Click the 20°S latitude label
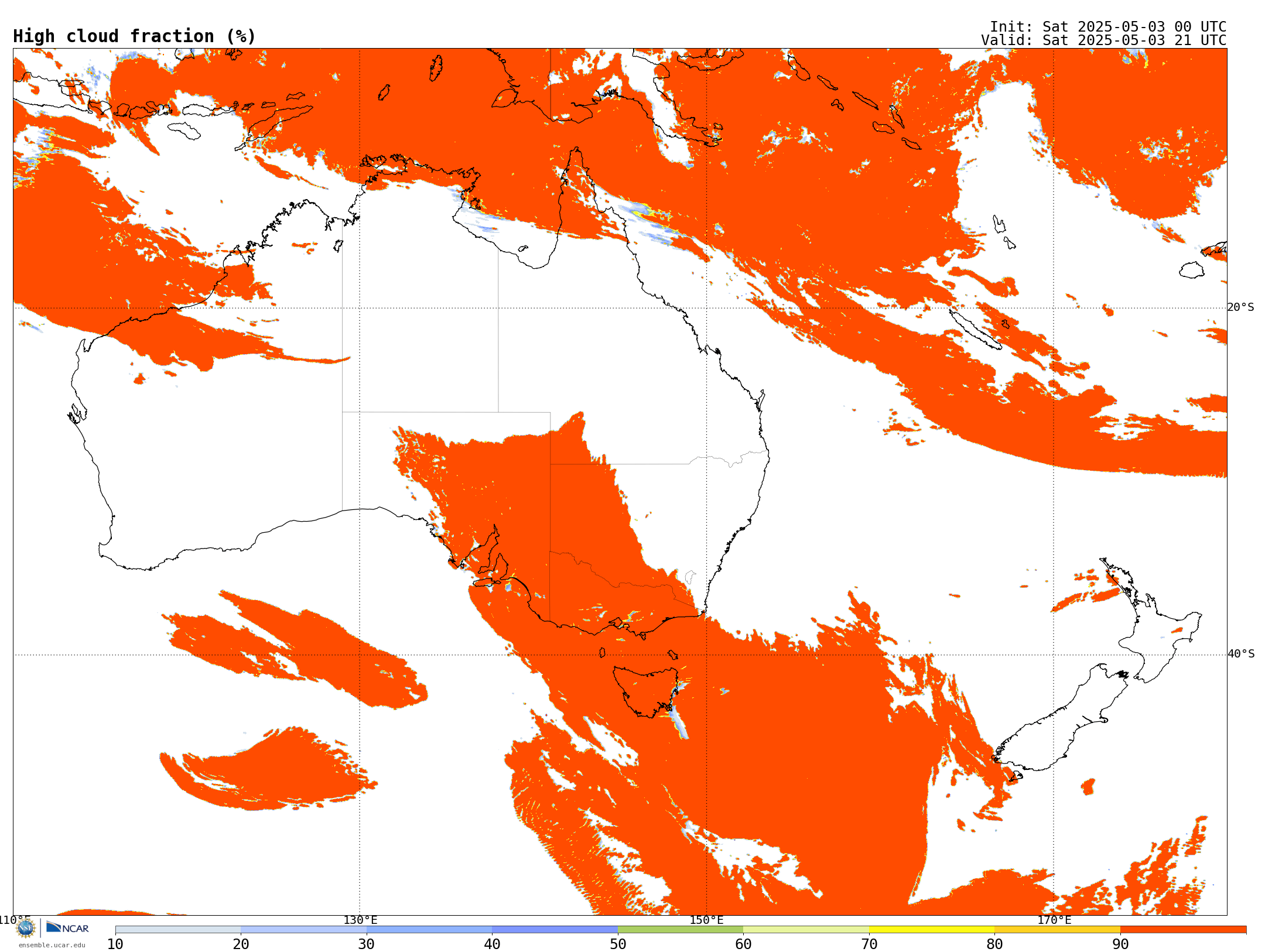 pyautogui.click(x=1241, y=307)
